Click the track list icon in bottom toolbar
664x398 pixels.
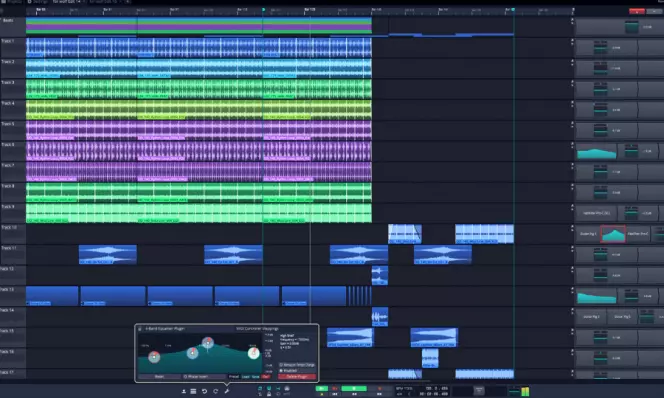[193, 391]
